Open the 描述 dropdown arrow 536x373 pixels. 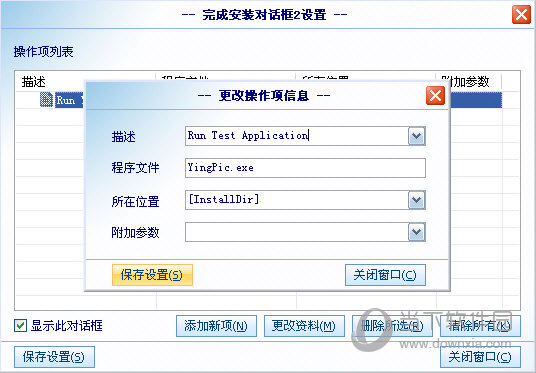(x=416, y=136)
